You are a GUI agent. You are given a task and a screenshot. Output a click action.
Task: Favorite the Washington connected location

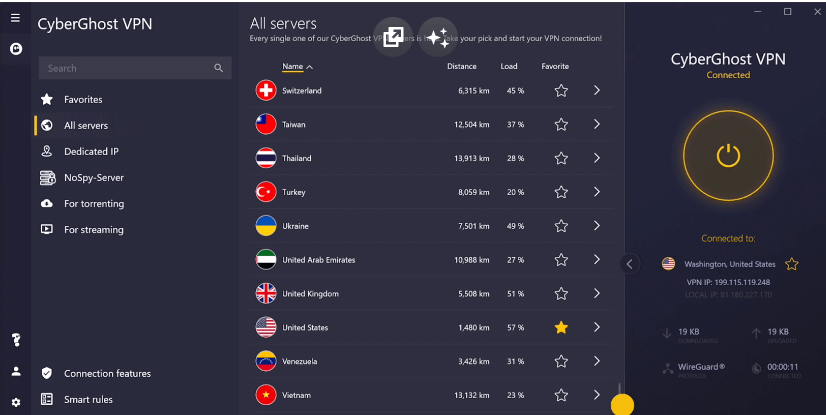(792, 264)
